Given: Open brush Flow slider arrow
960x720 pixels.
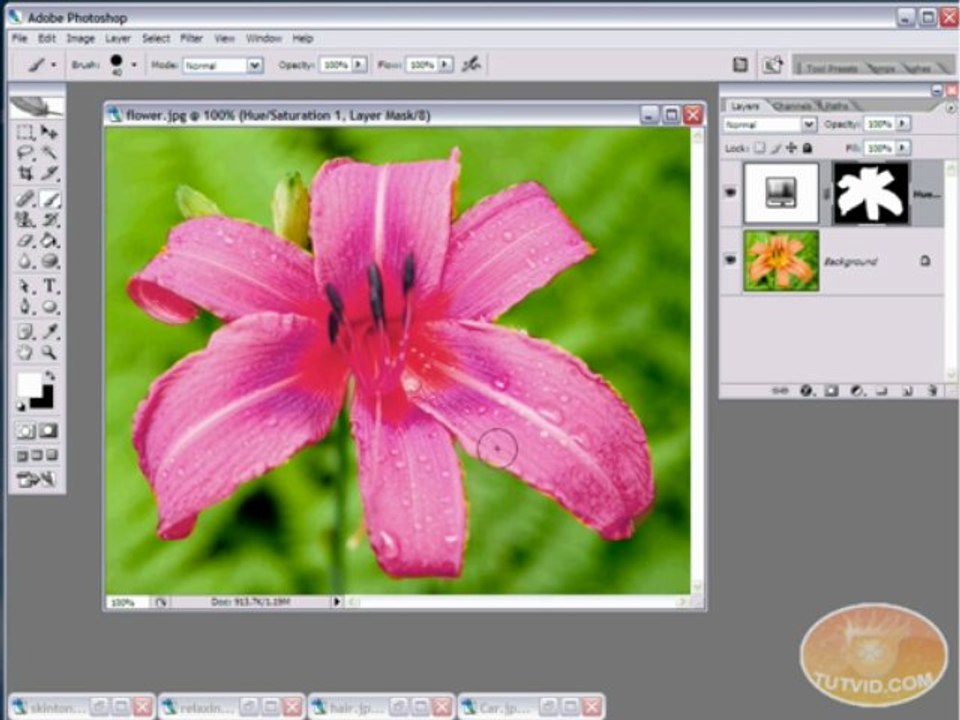Looking at the screenshot, I should click(x=446, y=64).
